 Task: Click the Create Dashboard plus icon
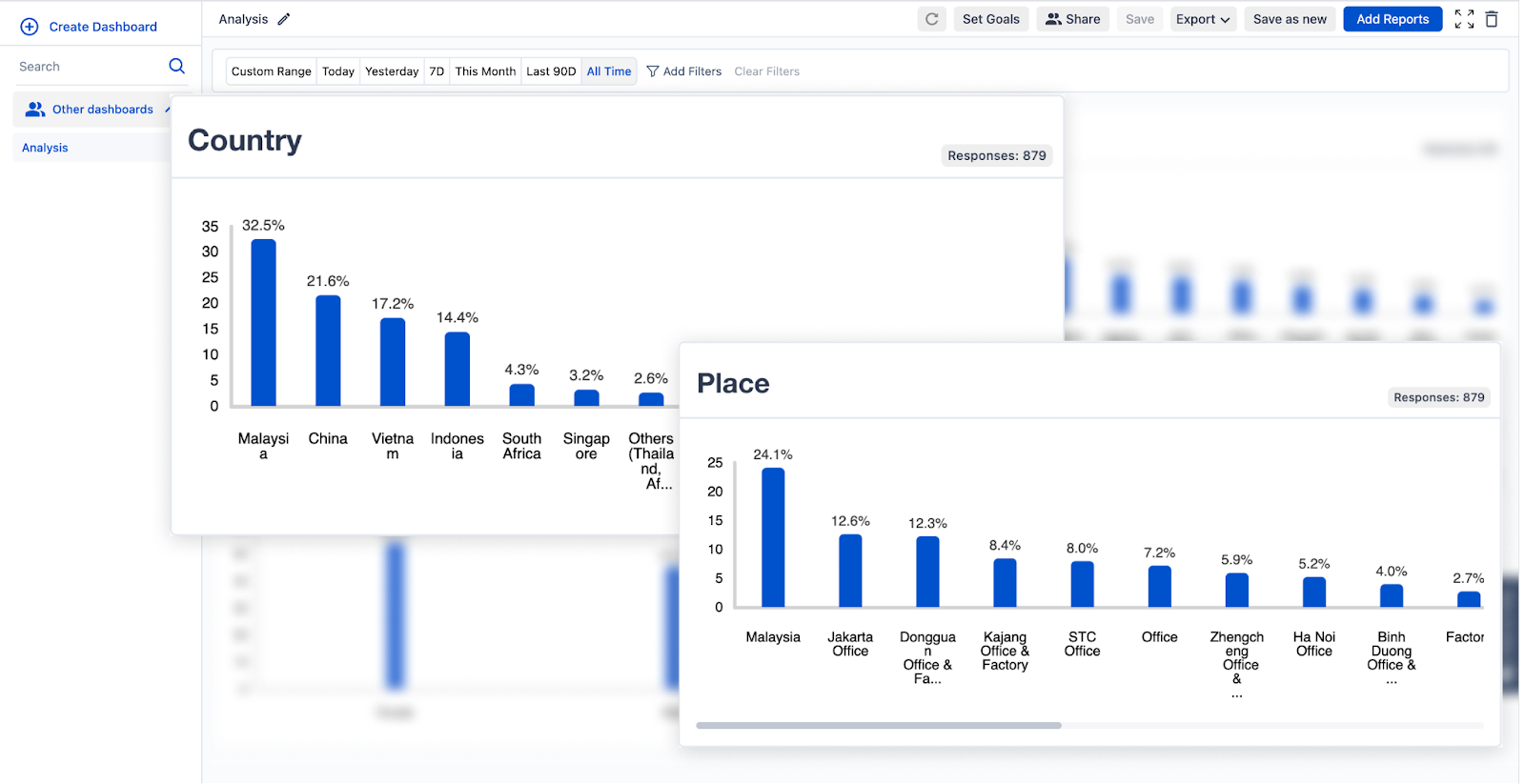[30, 27]
